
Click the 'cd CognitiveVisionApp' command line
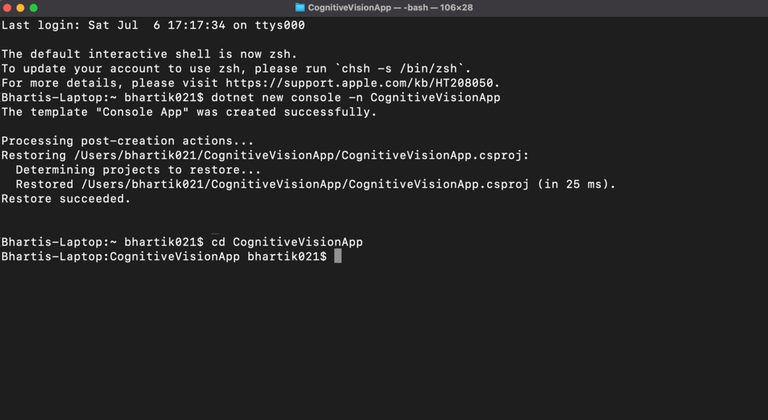click(x=287, y=242)
